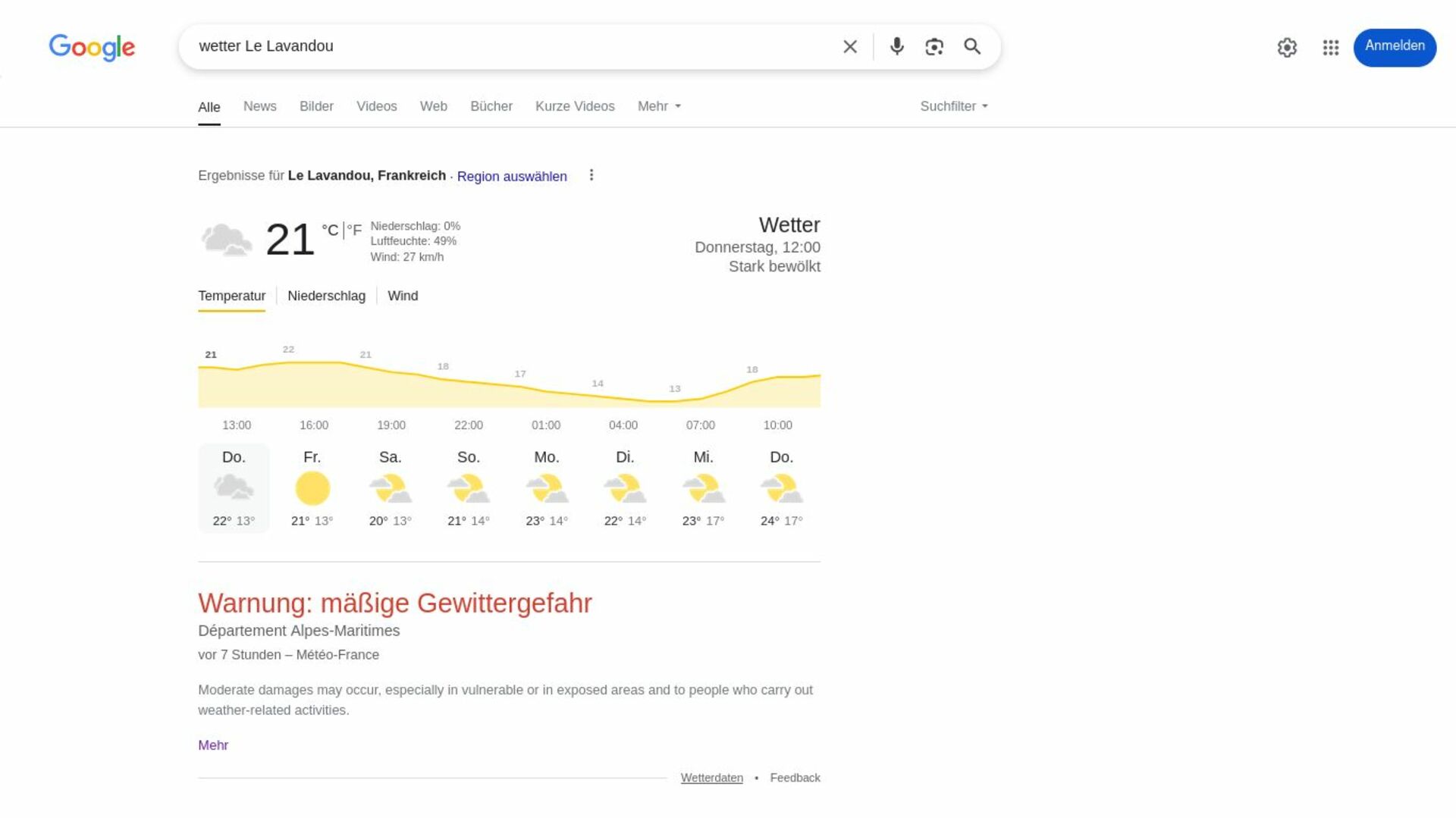Expand the storm warning via Mehr link
1456x818 pixels.
213,745
